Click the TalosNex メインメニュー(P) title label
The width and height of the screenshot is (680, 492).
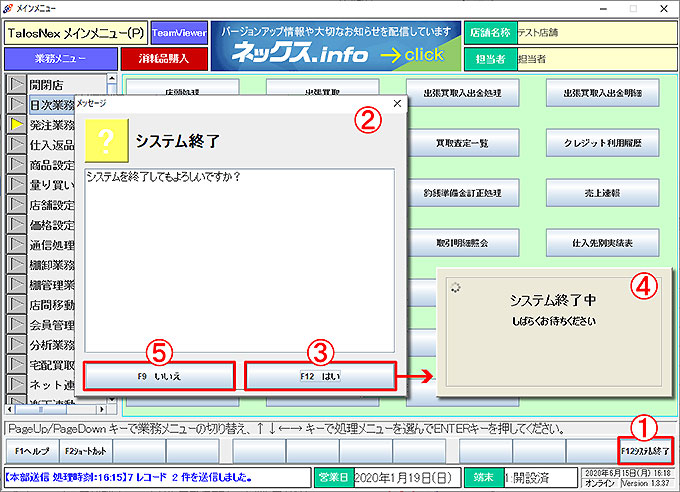click(76, 33)
